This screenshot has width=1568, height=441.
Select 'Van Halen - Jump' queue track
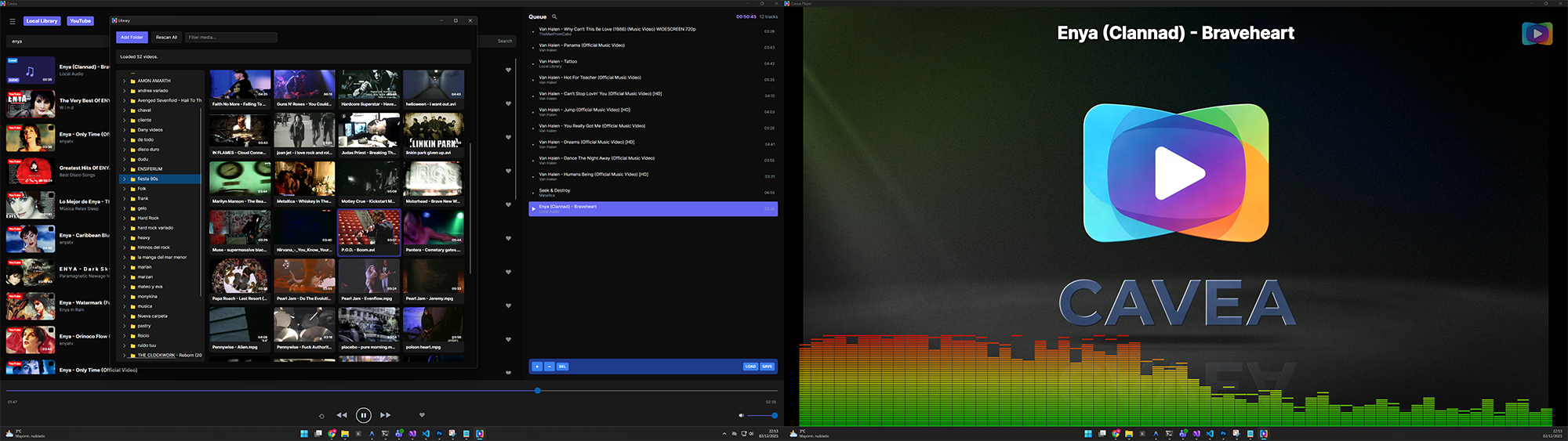[653, 112]
